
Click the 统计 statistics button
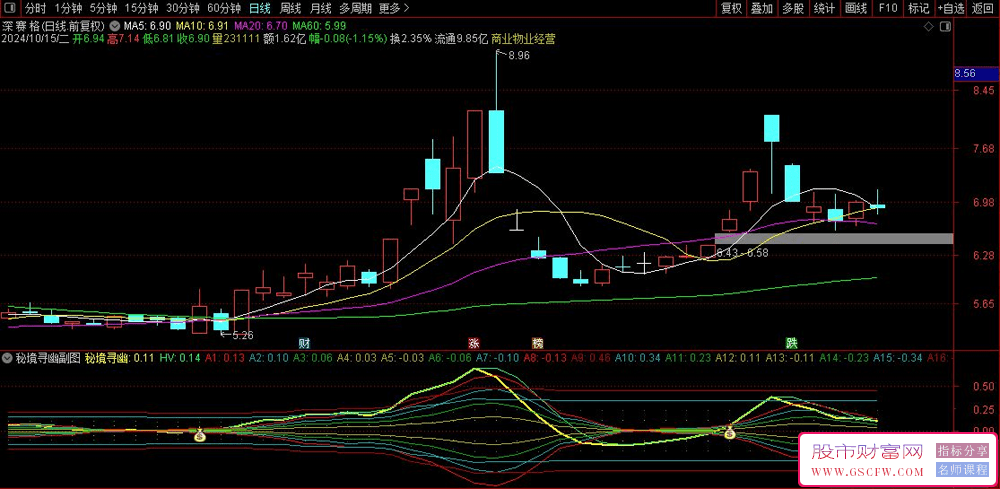click(x=825, y=8)
